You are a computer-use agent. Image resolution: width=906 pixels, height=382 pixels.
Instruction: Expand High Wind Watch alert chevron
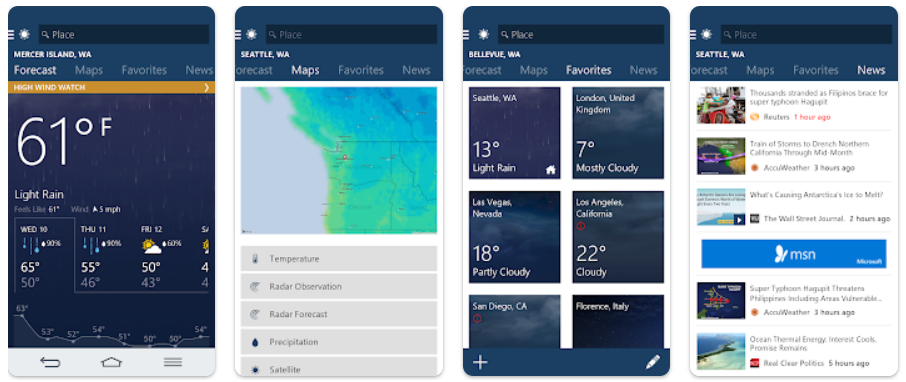[207, 87]
